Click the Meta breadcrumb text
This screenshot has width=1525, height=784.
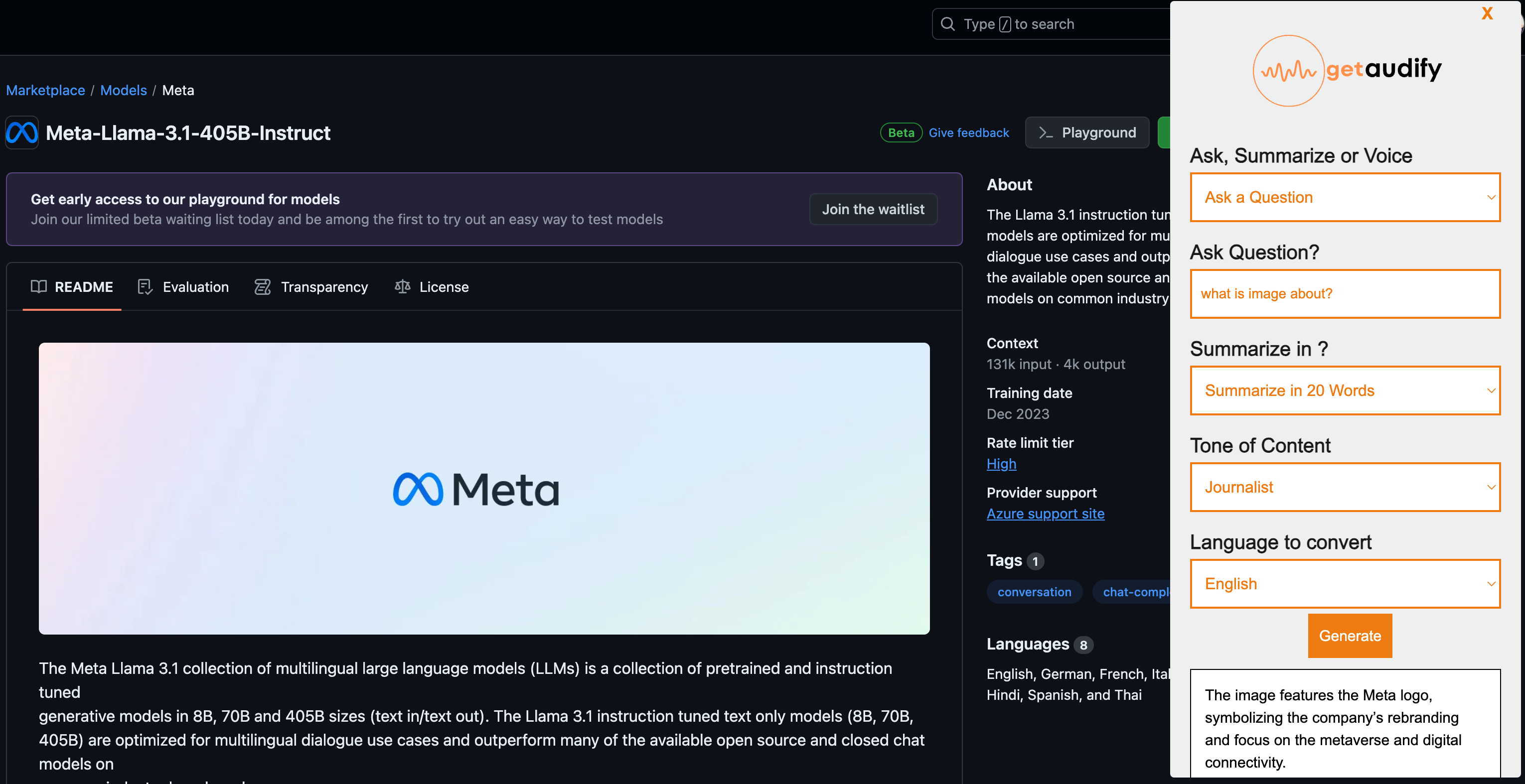(x=178, y=90)
